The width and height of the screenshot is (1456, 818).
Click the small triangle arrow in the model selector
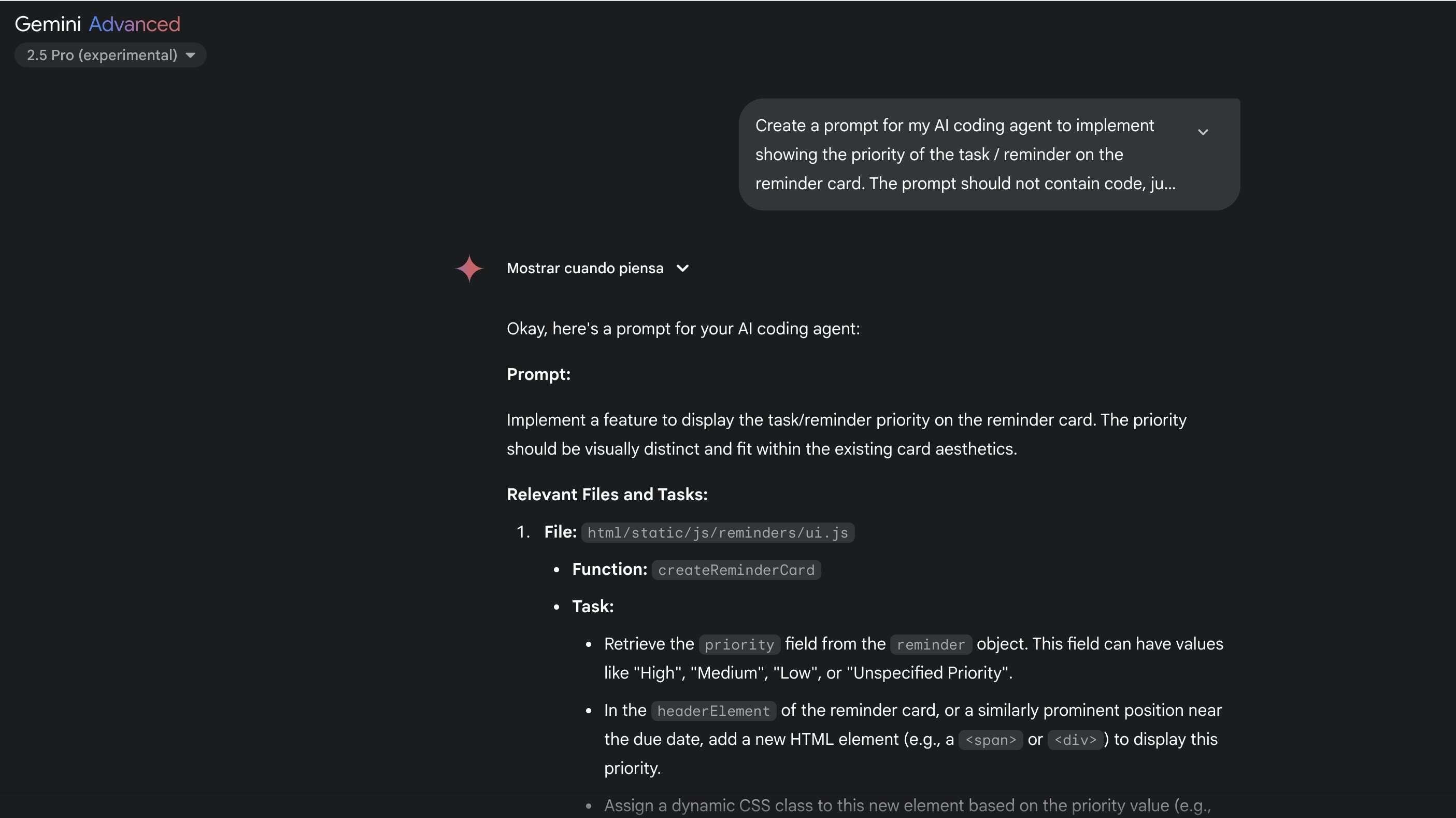pyautogui.click(x=191, y=55)
